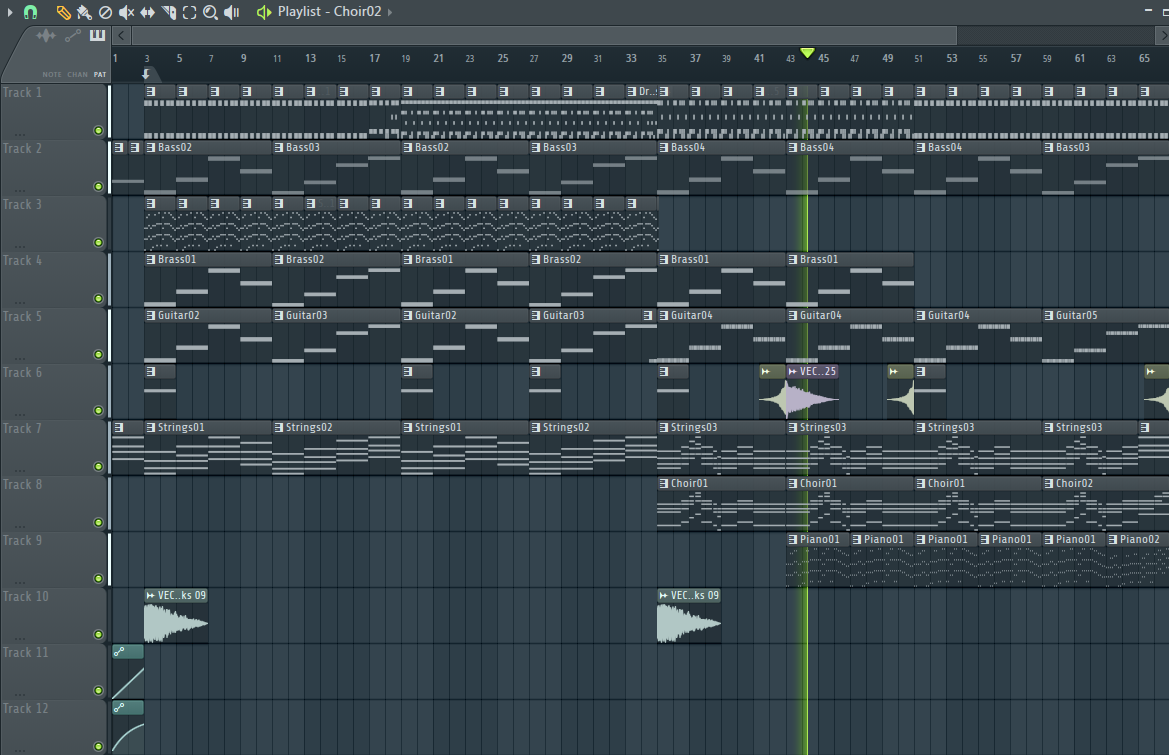
Task: Open the Playlist options menu arrow
Action: (x=10, y=12)
